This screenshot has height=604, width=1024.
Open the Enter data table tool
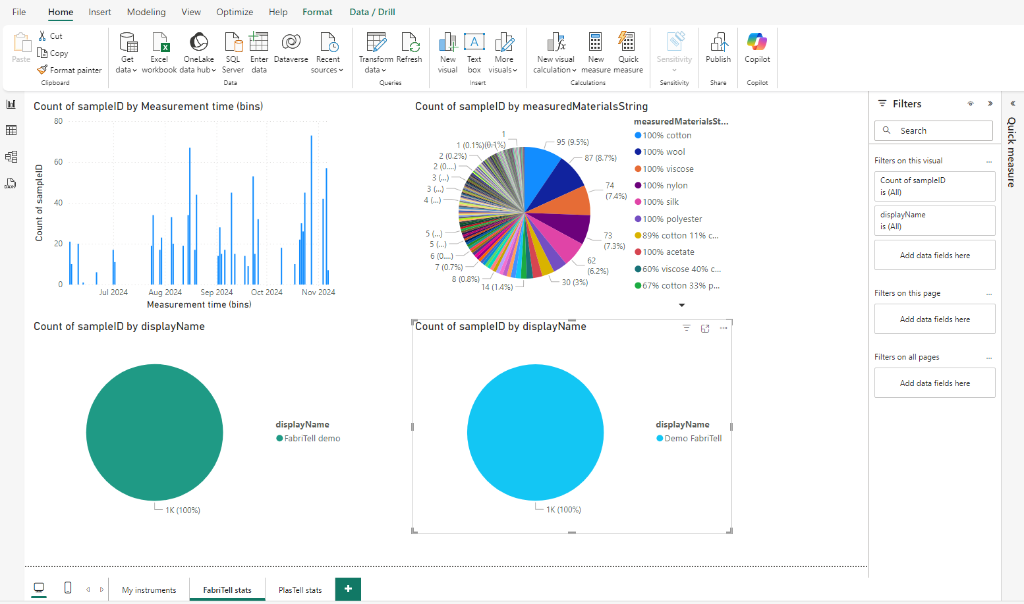pyautogui.click(x=259, y=52)
